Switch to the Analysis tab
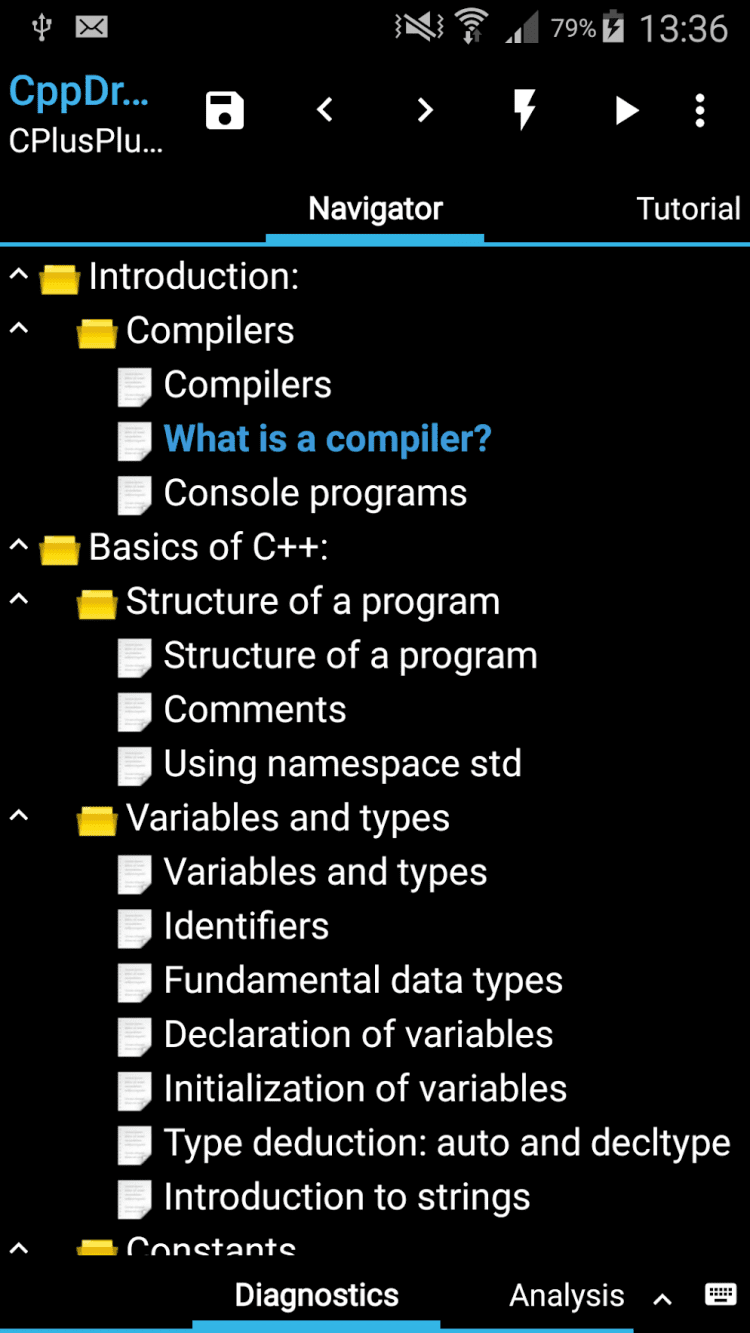 coord(566,1296)
